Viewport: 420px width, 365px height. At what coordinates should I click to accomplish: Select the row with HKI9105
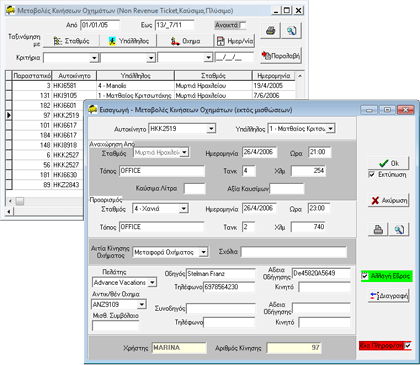click(x=153, y=96)
